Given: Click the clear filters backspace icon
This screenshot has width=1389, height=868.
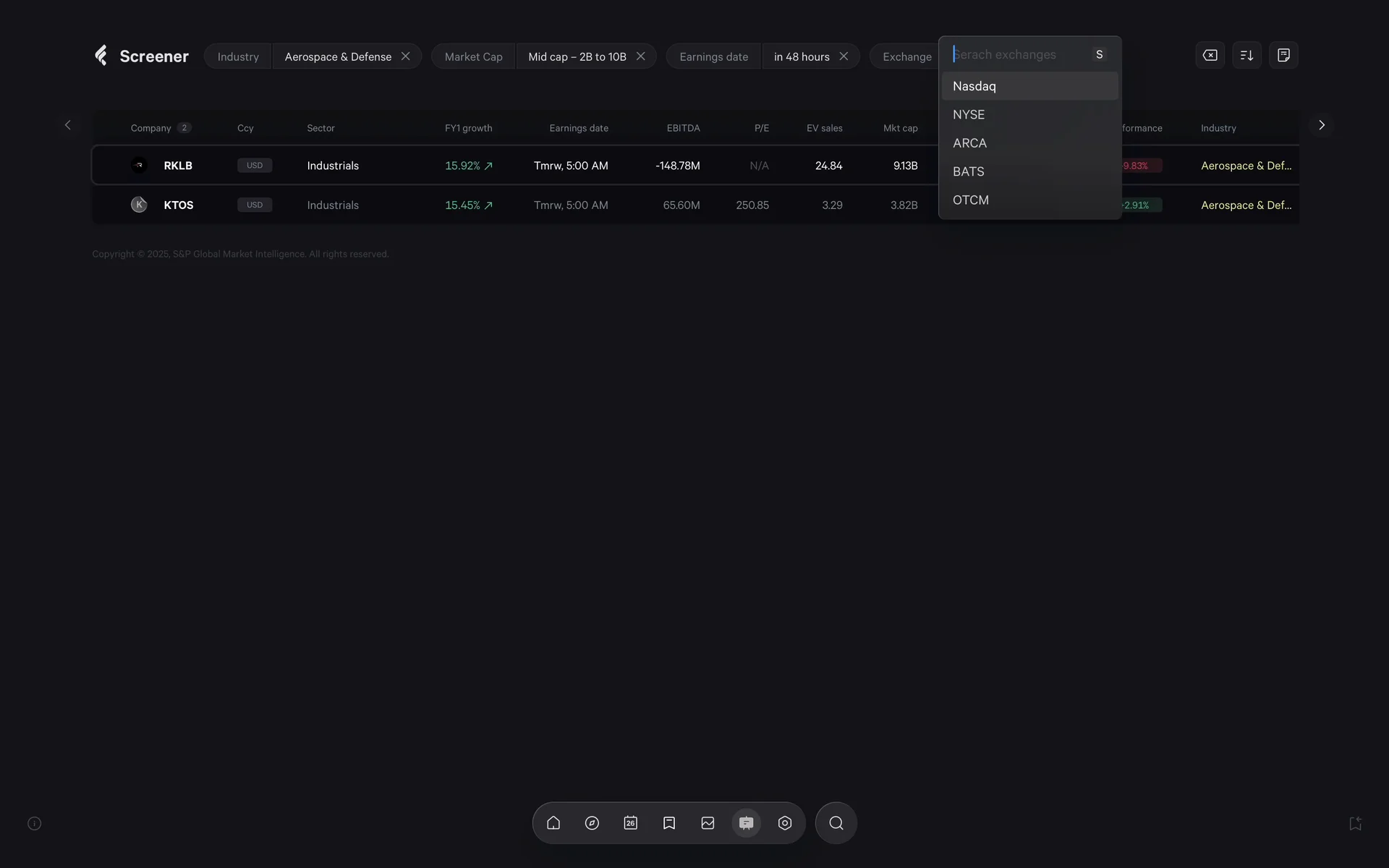Looking at the screenshot, I should pos(1210,55).
